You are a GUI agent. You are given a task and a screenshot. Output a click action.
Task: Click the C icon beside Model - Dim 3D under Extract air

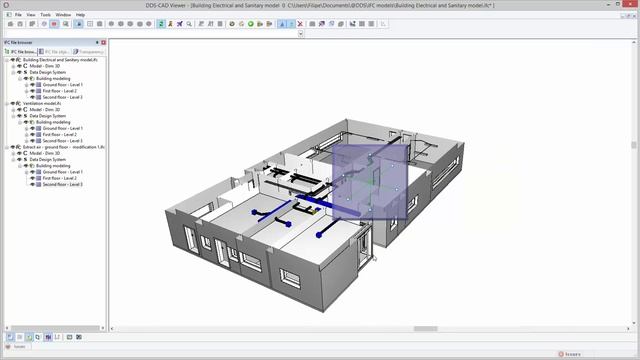point(25,153)
